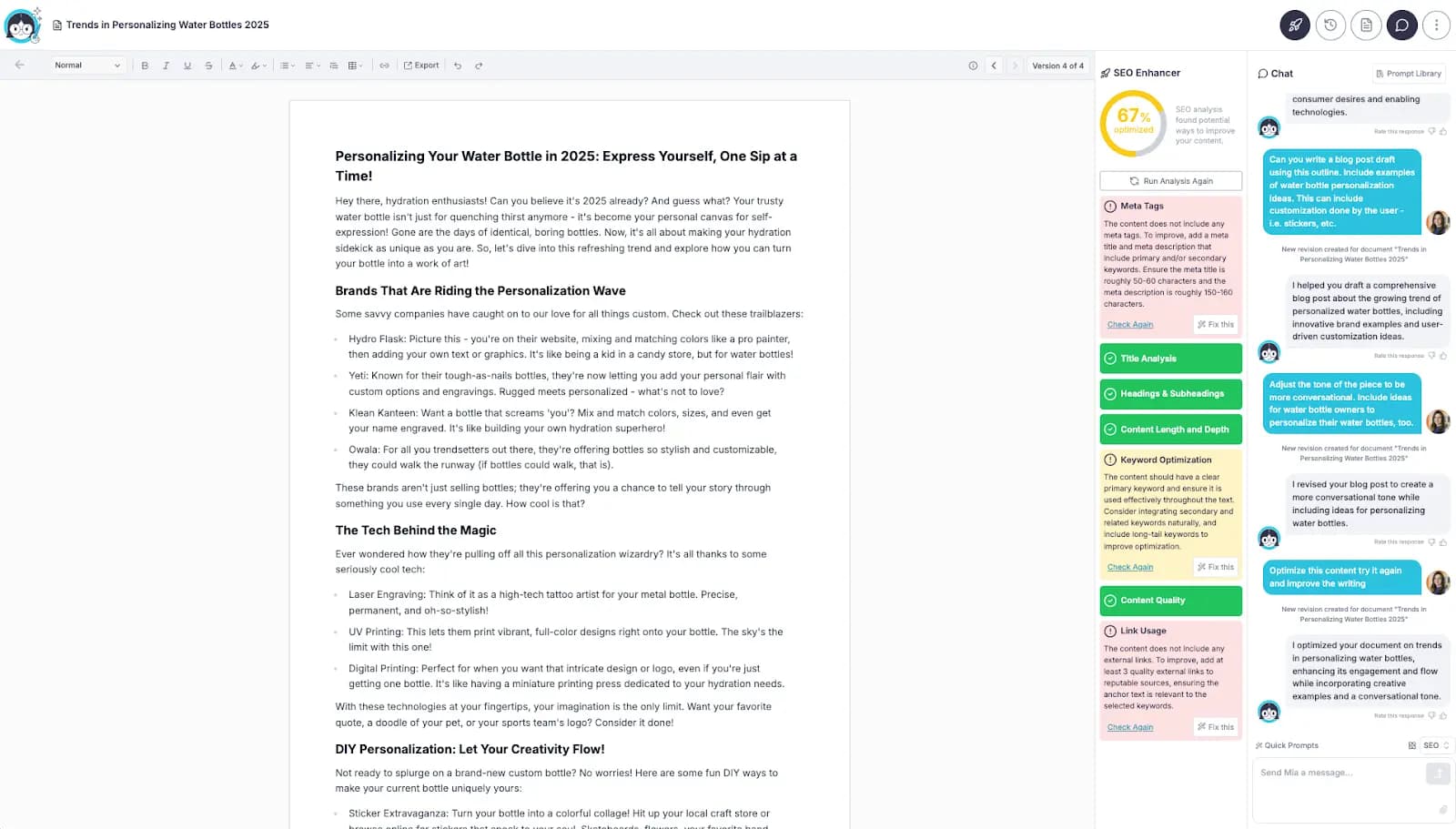Open the text color picker
This screenshot has width=1456, height=829.
point(235,66)
